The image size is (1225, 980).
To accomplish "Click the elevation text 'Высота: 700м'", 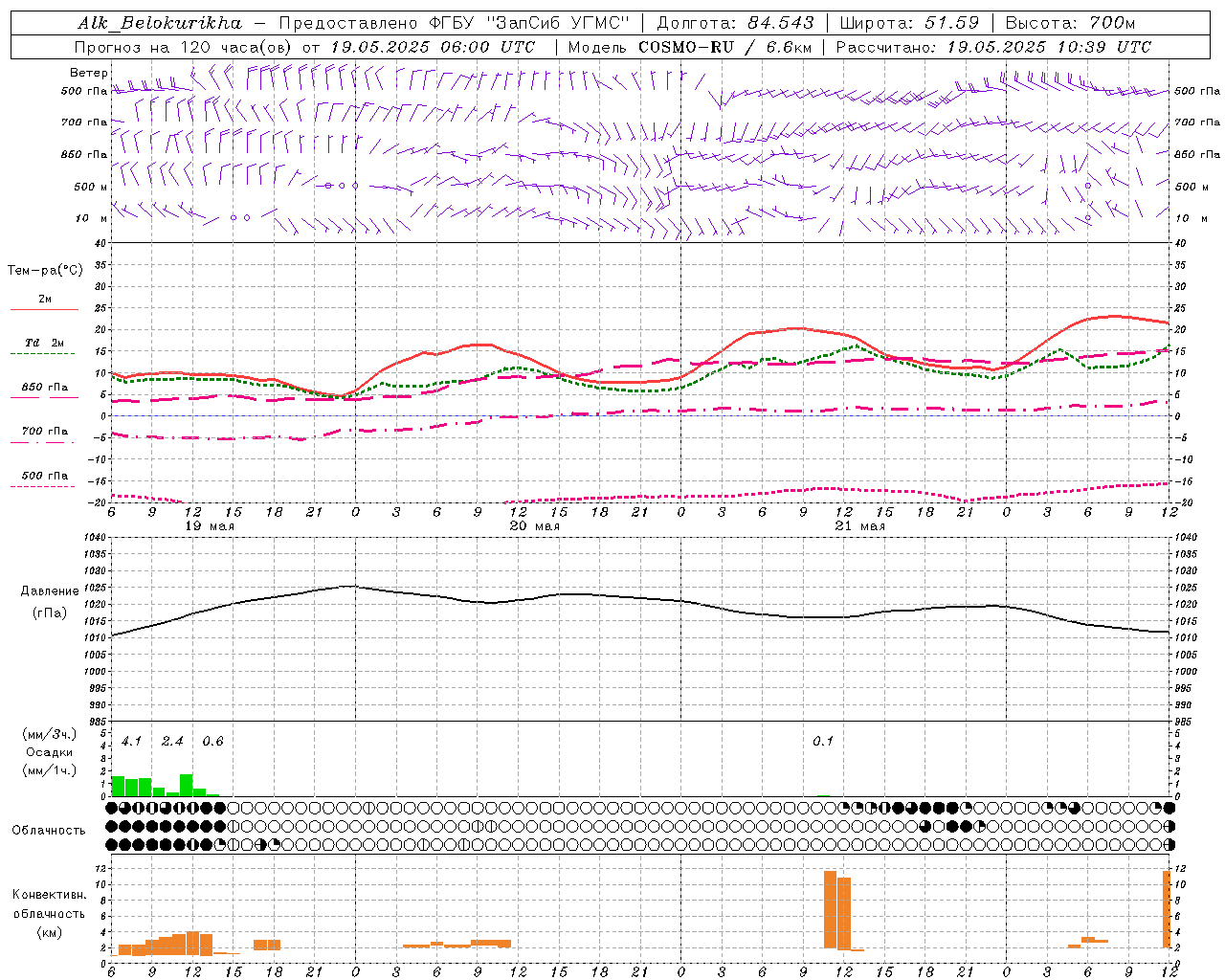I will pos(1070,23).
